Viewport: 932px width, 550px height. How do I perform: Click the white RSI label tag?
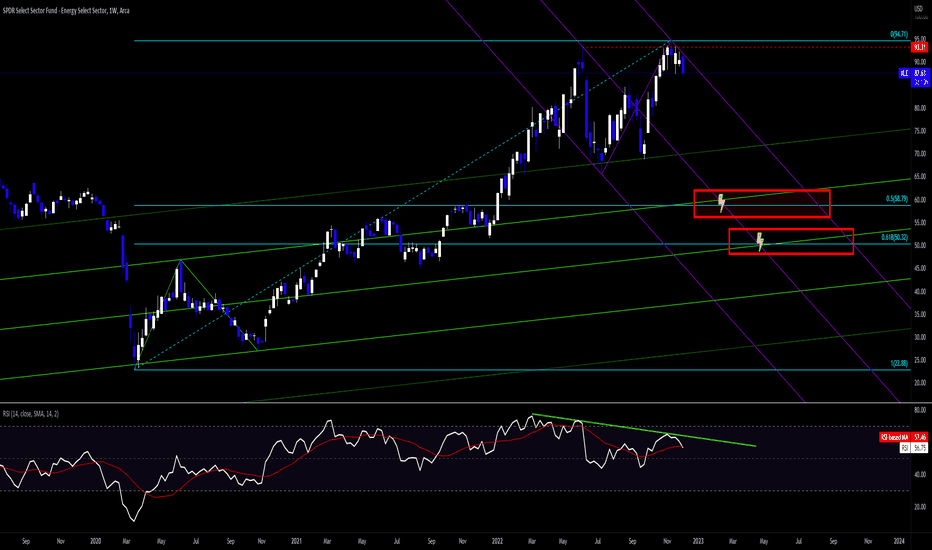click(905, 448)
